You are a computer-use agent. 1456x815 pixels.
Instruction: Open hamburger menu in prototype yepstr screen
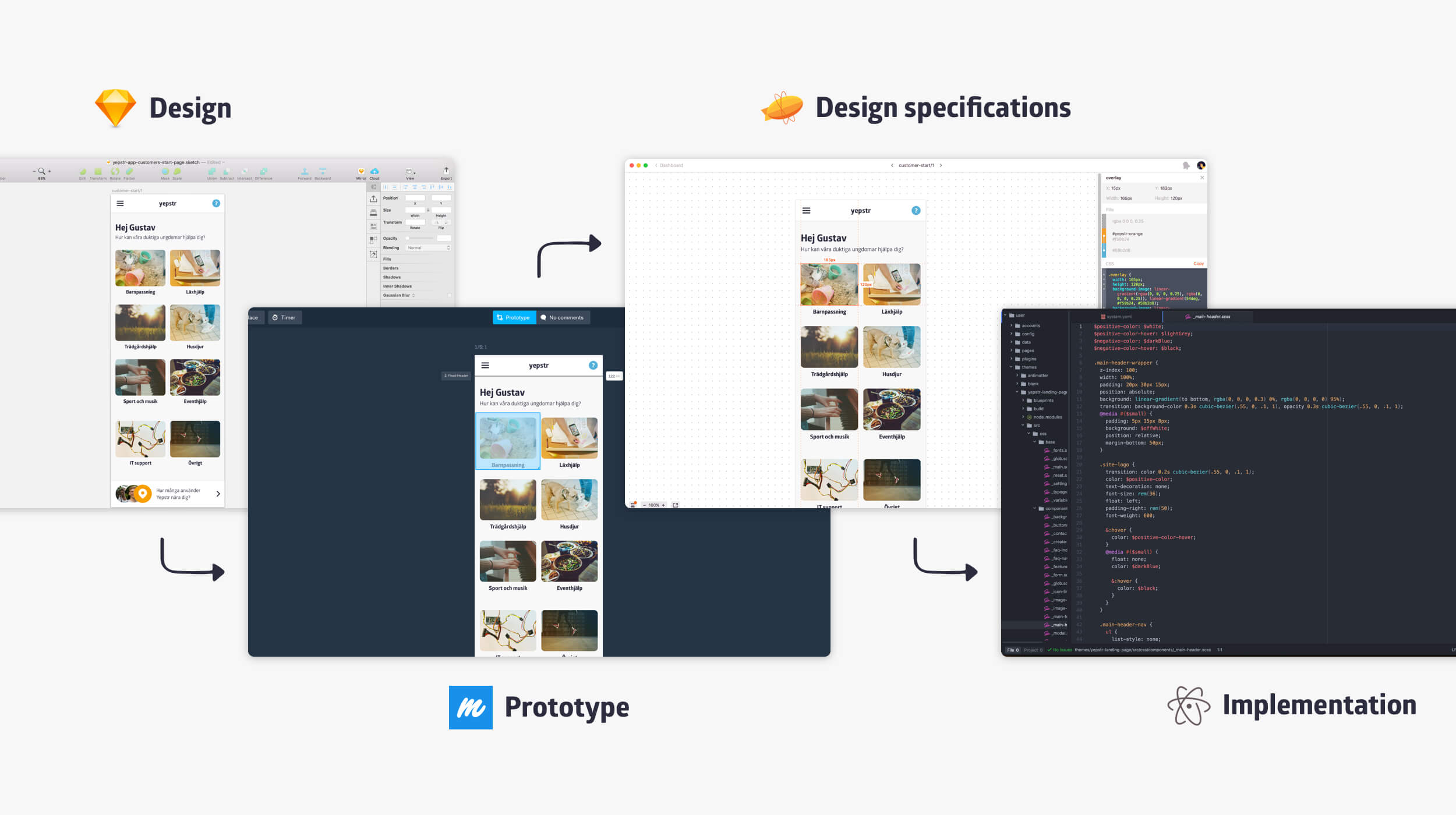pos(485,366)
